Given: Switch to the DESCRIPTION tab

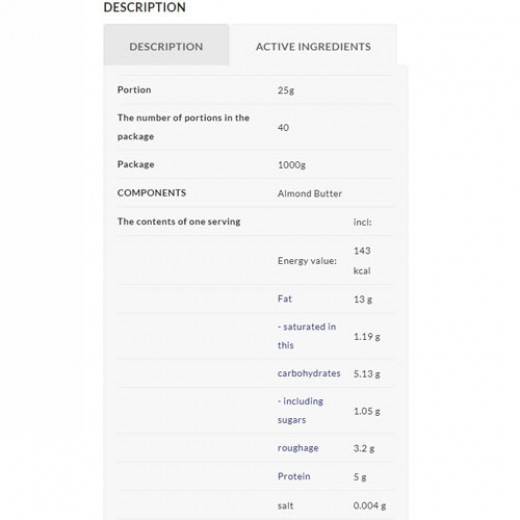Looking at the screenshot, I should 166,45.
